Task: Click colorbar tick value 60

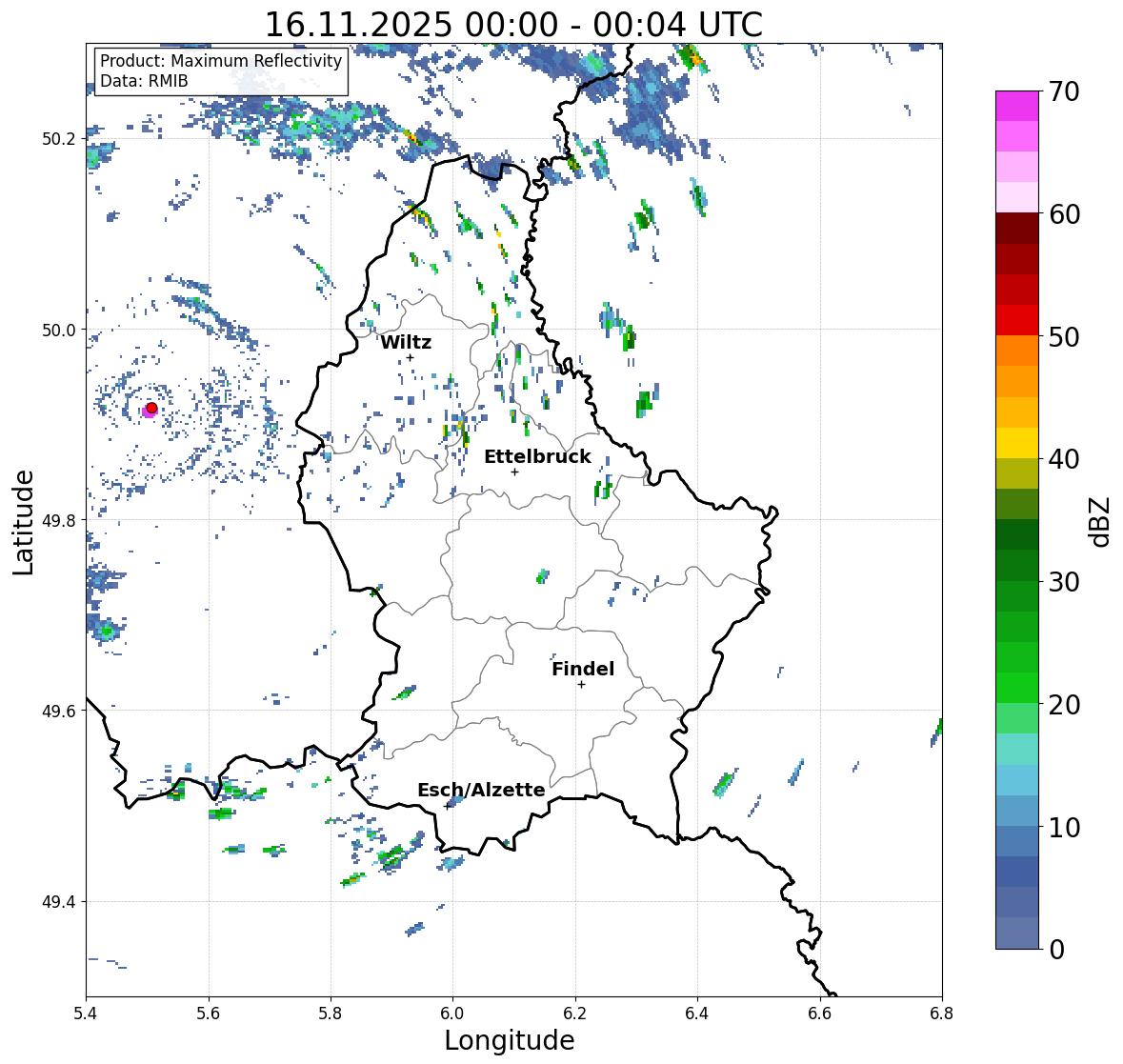Action: (x=1064, y=214)
